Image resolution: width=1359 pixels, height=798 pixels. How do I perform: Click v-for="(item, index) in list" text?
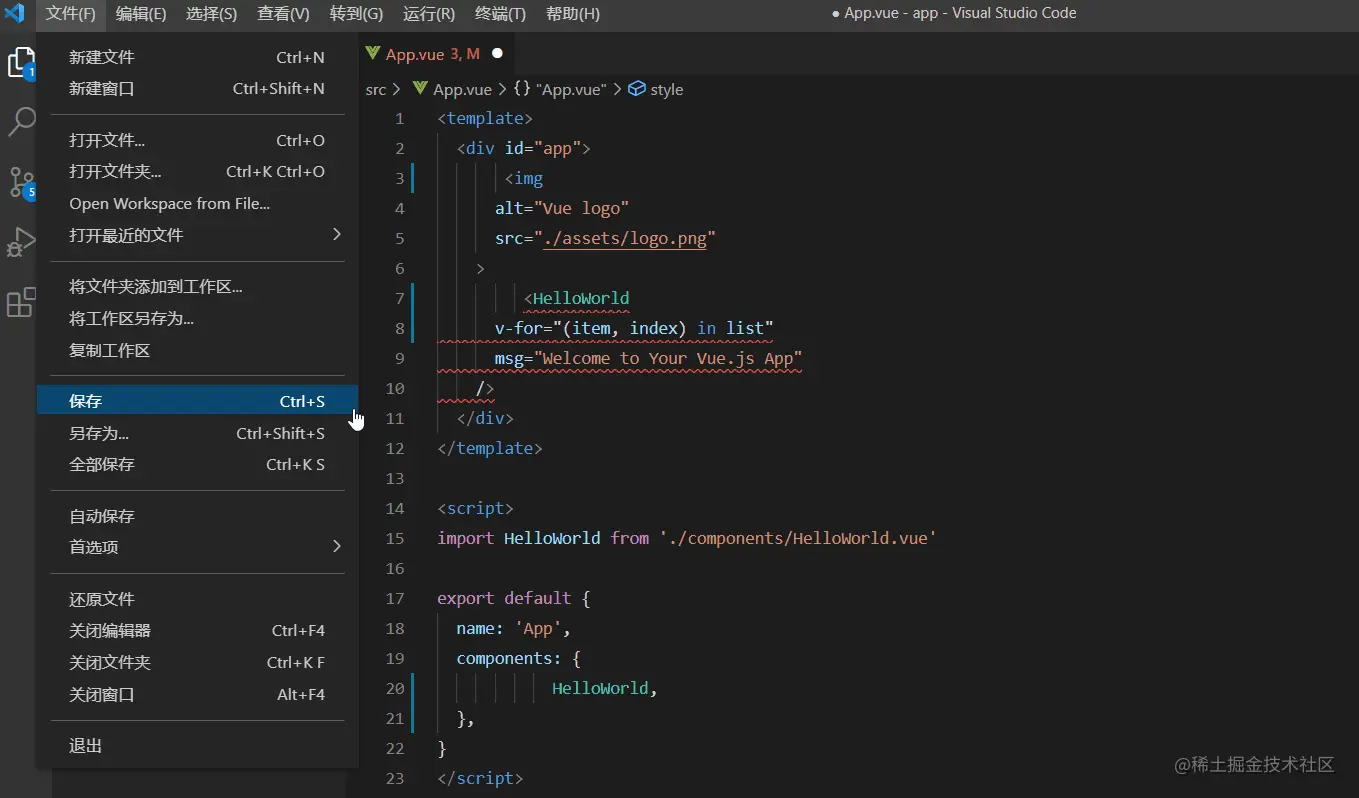click(634, 328)
